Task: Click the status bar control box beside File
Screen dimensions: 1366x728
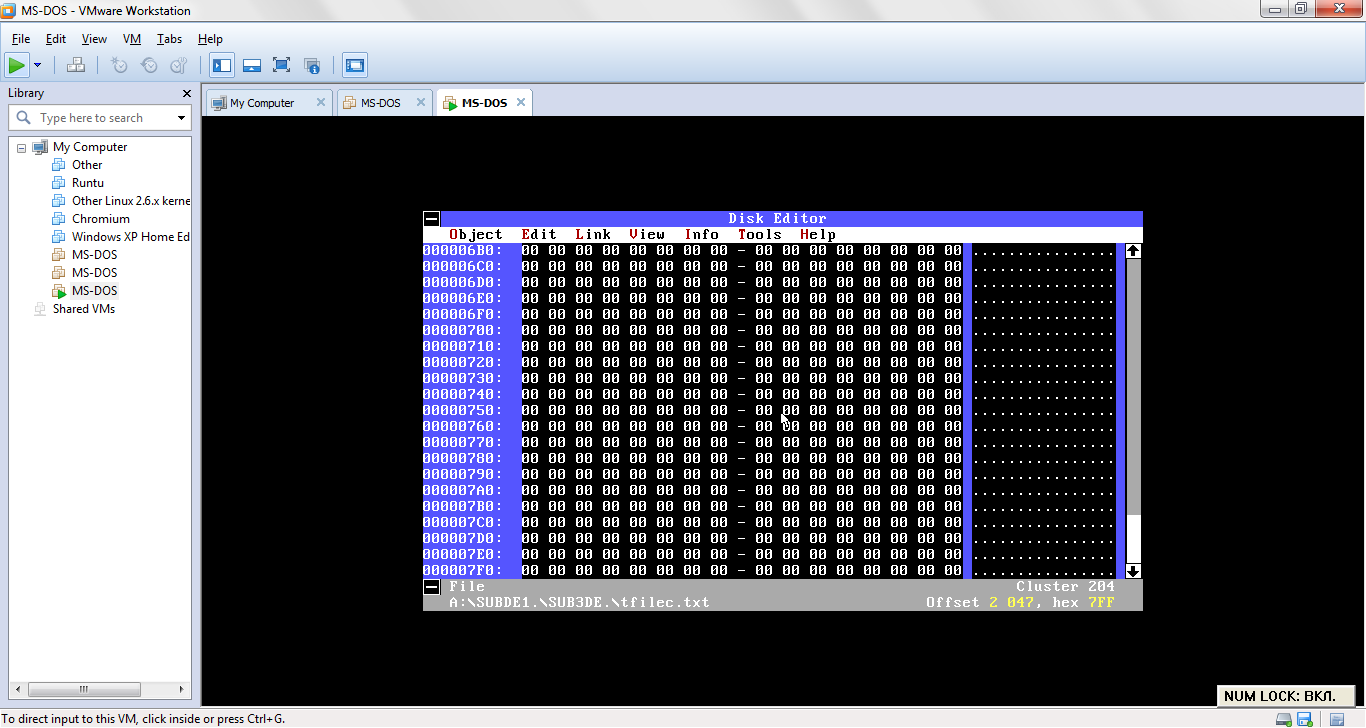Action: click(431, 587)
